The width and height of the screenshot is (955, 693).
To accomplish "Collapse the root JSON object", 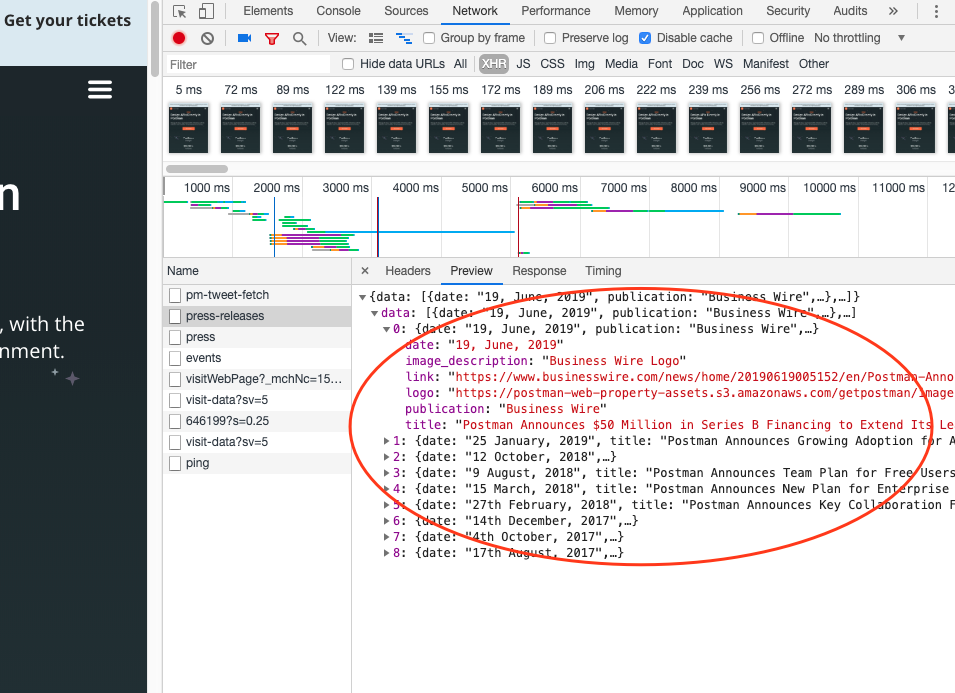I will click(362, 297).
